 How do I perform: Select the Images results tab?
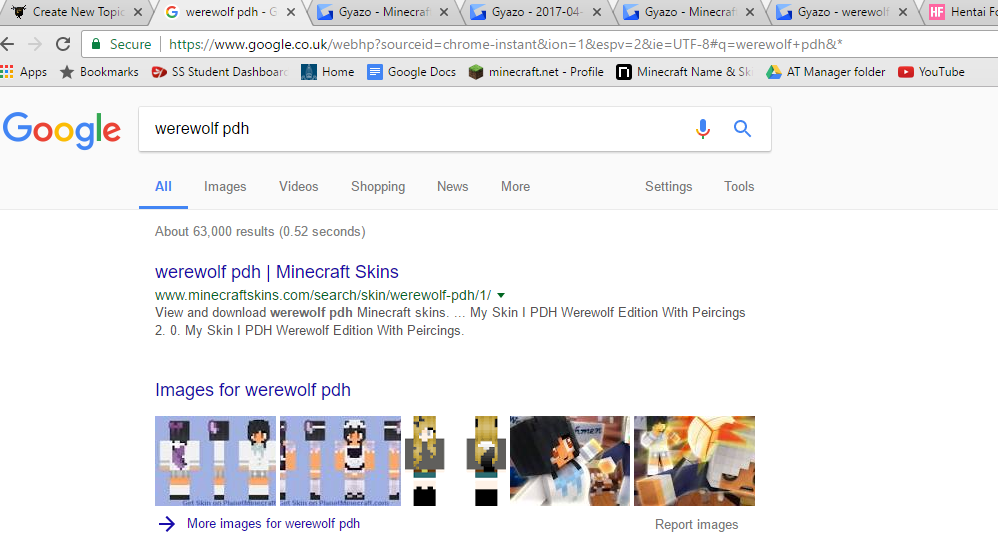[225, 187]
